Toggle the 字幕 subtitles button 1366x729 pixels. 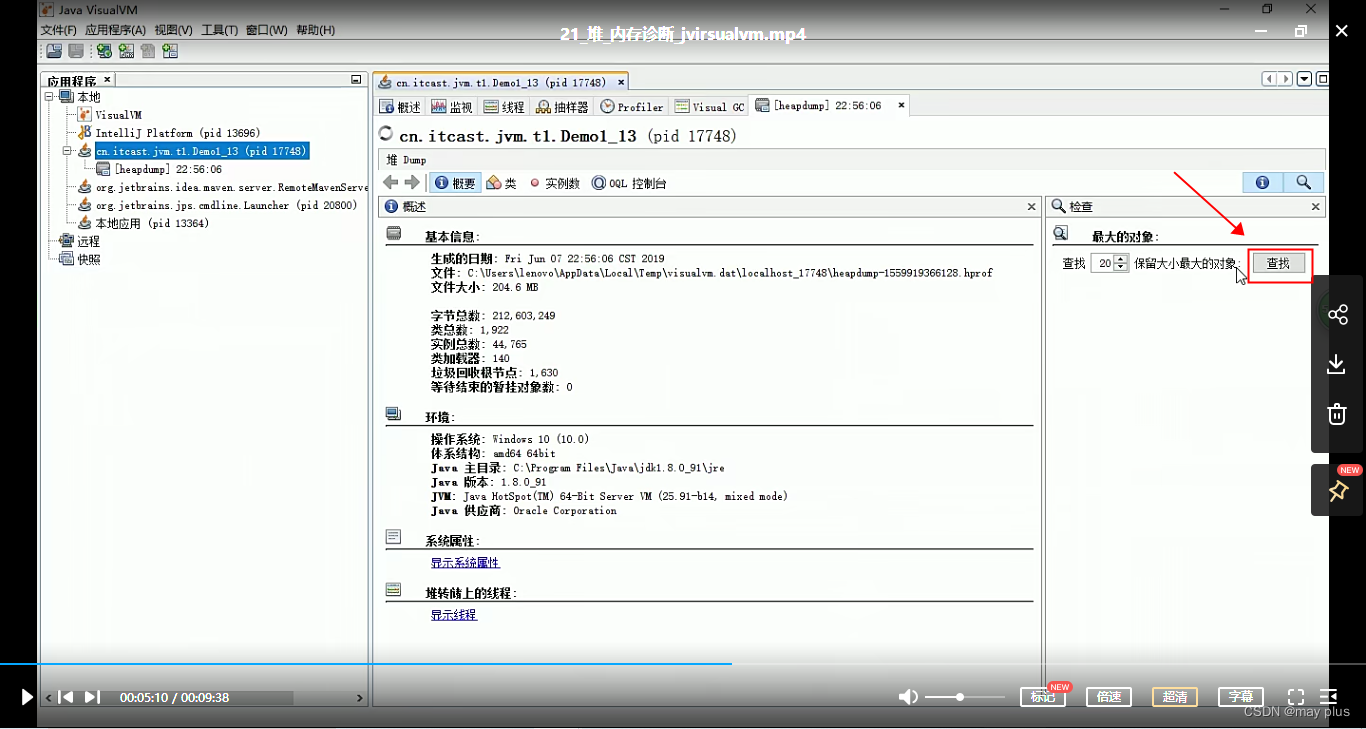coord(1241,697)
